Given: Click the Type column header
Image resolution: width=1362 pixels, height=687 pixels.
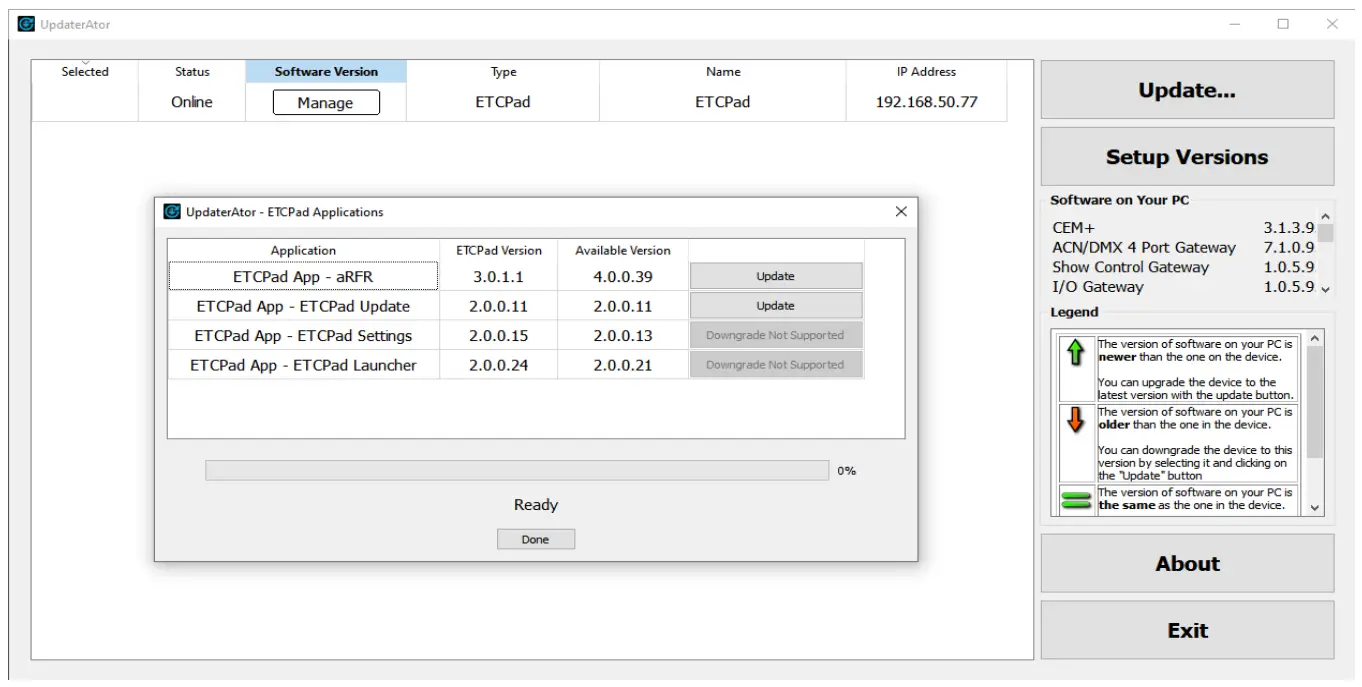Looking at the screenshot, I should (x=503, y=71).
